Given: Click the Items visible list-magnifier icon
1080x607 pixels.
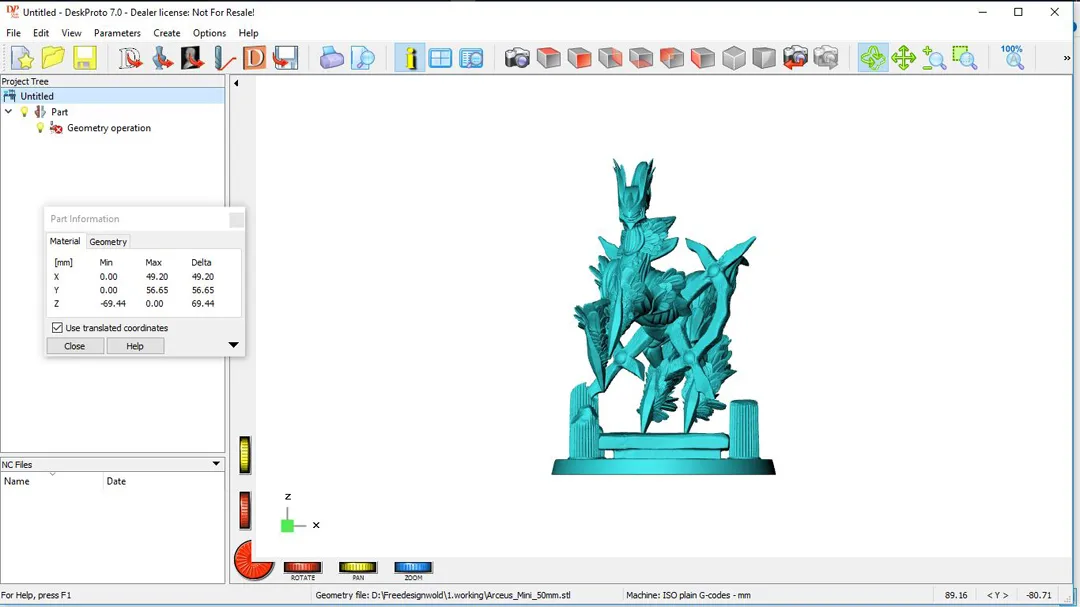Looking at the screenshot, I should point(472,58).
